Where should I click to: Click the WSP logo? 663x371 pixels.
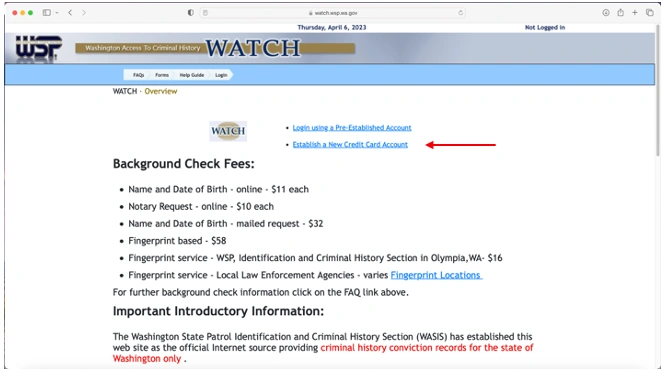click(x=38, y=48)
